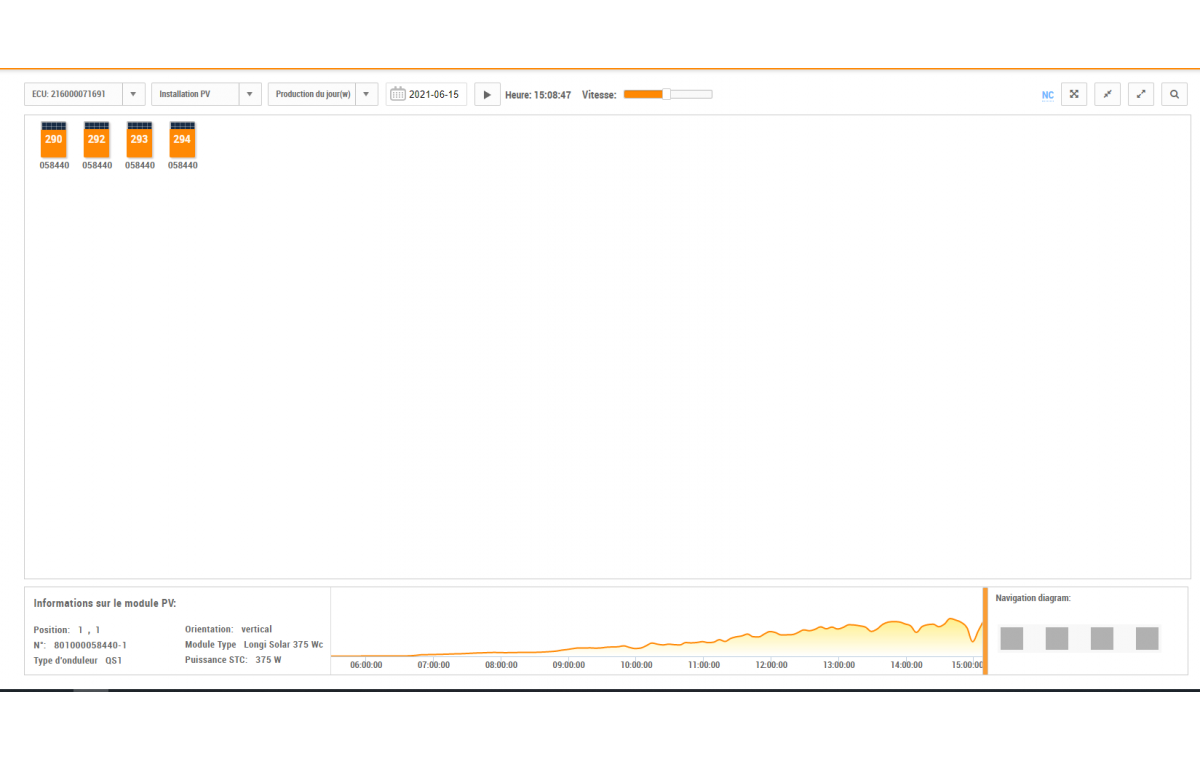
Task: Click the fit-to-screen arrows icon
Action: 1074,94
